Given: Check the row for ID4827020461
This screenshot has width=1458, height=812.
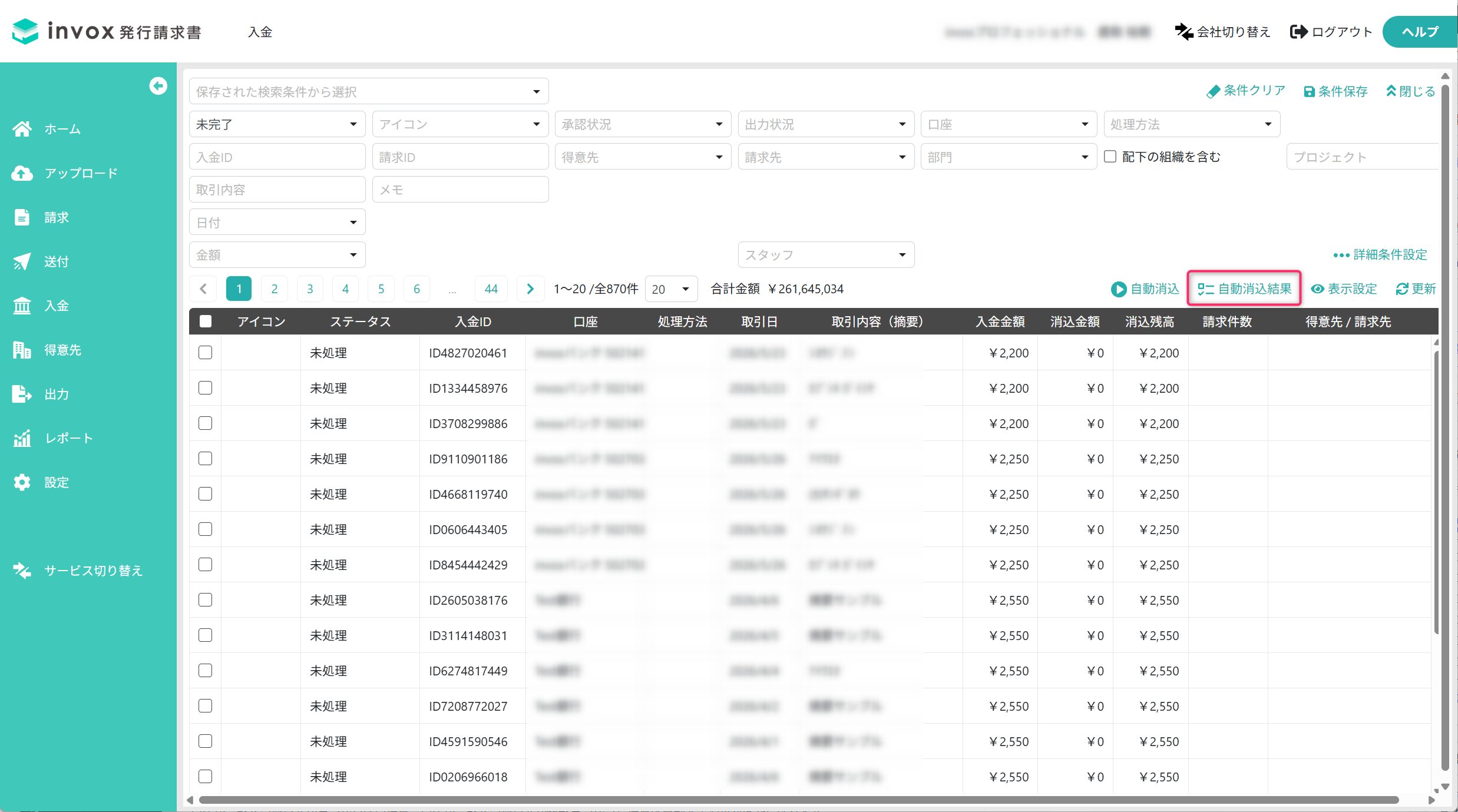Looking at the screenshot, I should (x=205, y=352).
